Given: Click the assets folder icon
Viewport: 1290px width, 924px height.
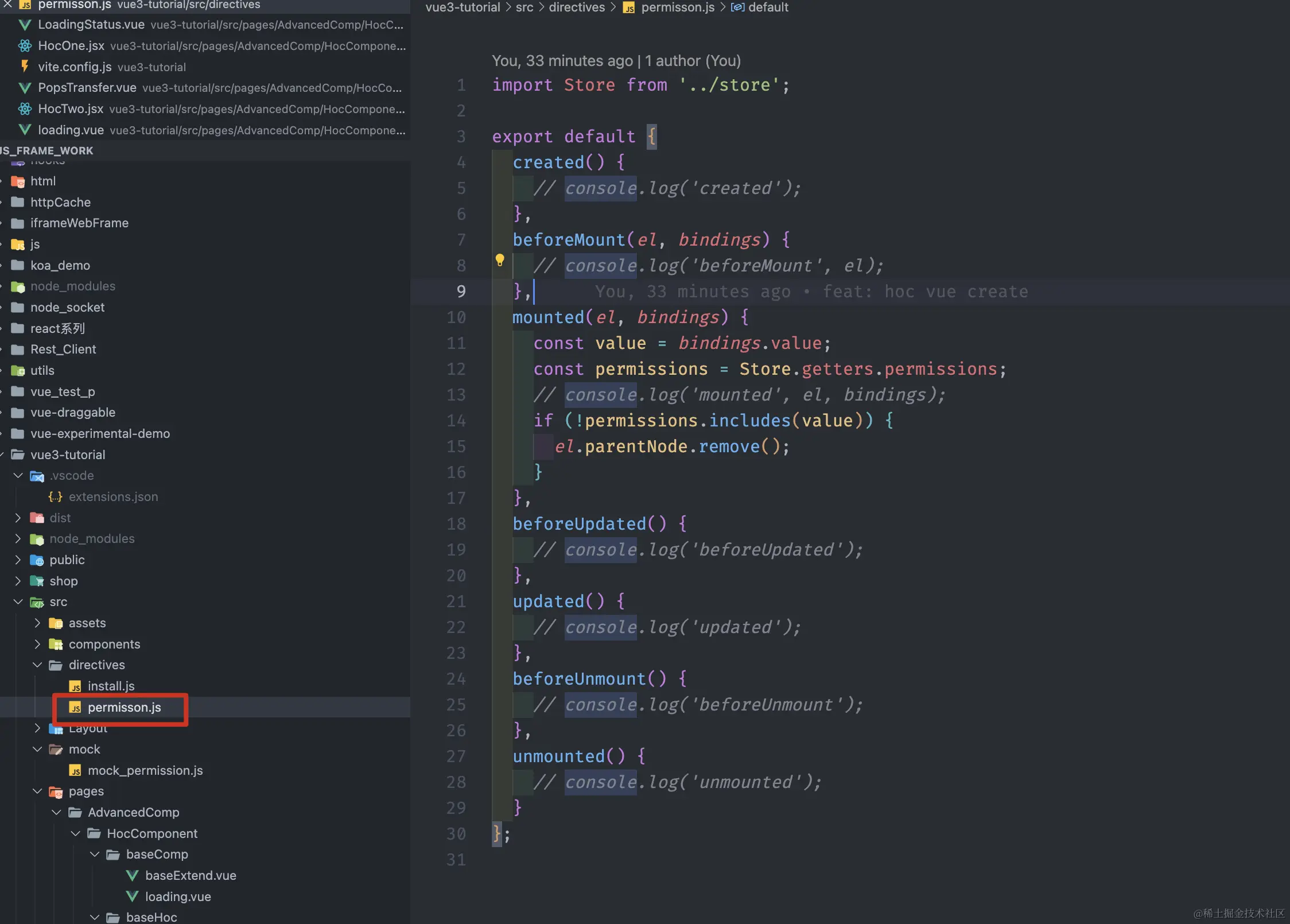Looking at the screenshot, I should click(56, 623).
